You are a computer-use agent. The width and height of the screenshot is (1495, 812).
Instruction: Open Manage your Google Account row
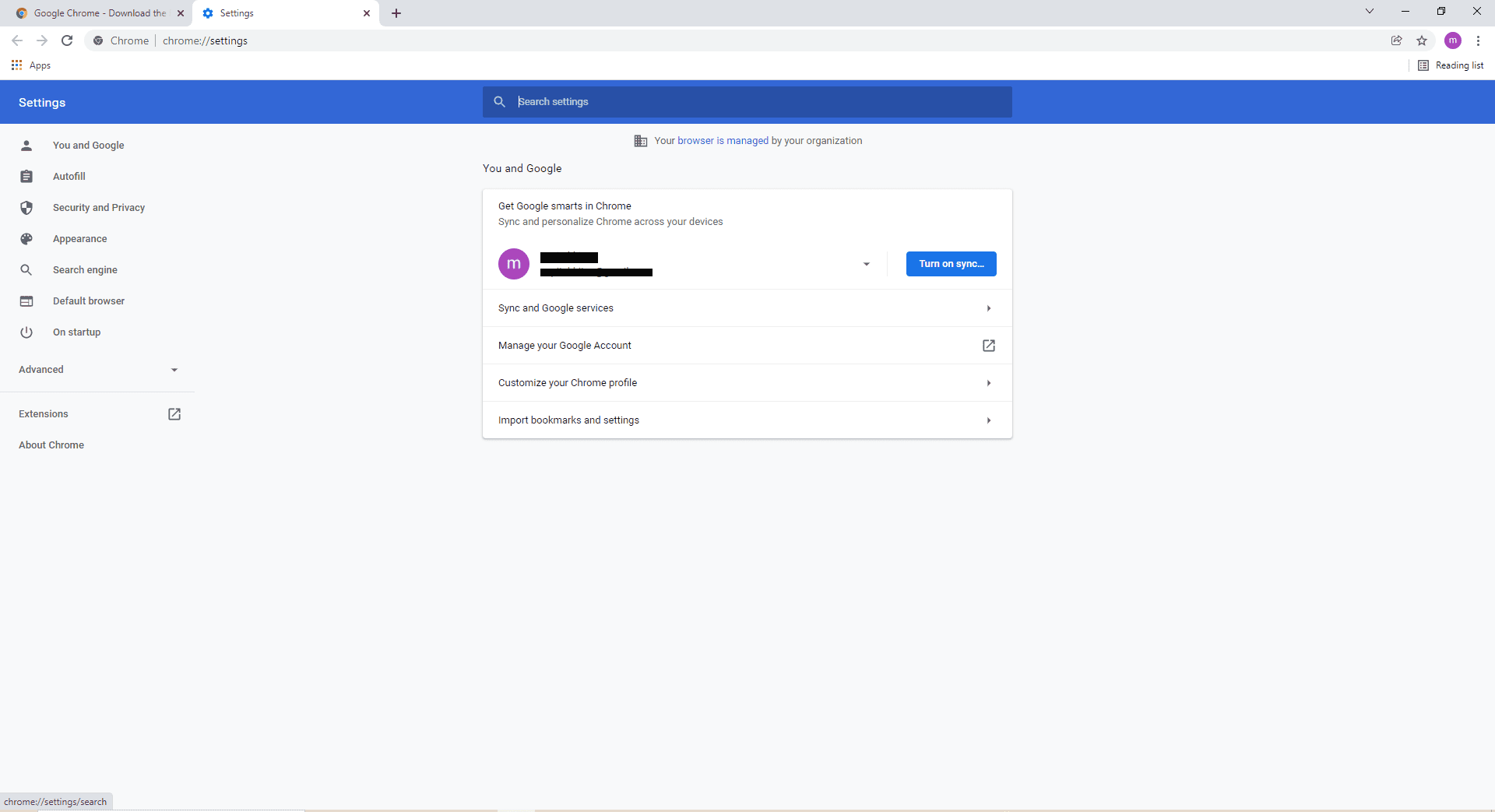pyautogui.click(x=747, y=346)
